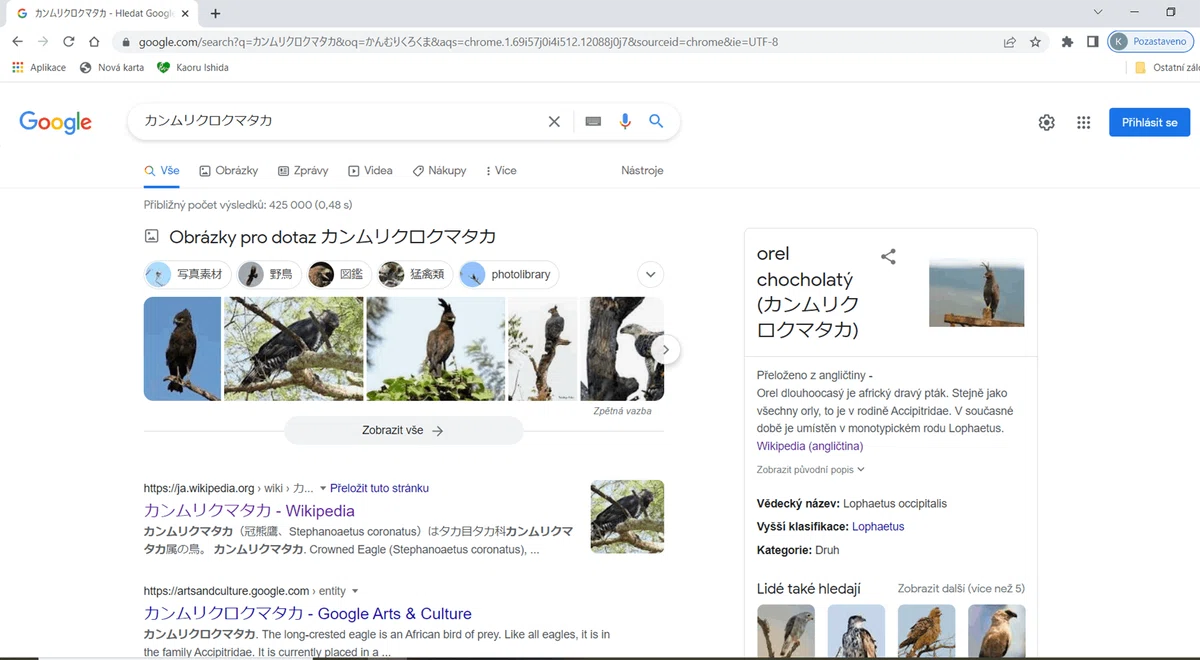1200x660 pixels.
Task: Open the Google apps grid icon
Action: 1083,122
